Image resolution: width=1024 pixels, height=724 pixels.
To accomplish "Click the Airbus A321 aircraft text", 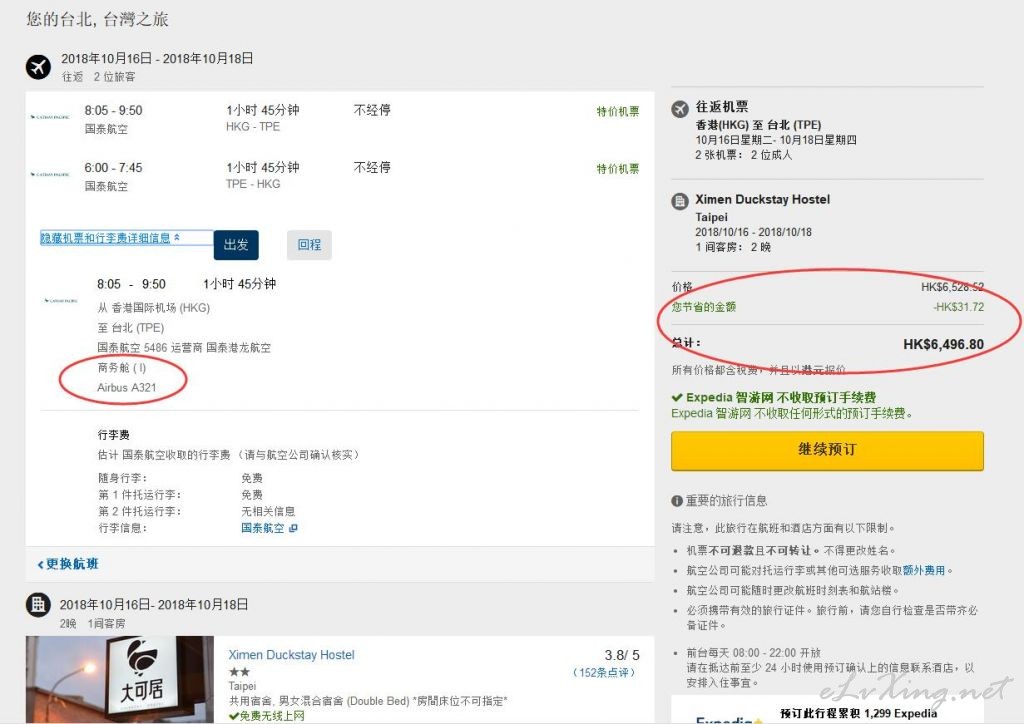I will [x=127, y=388].
